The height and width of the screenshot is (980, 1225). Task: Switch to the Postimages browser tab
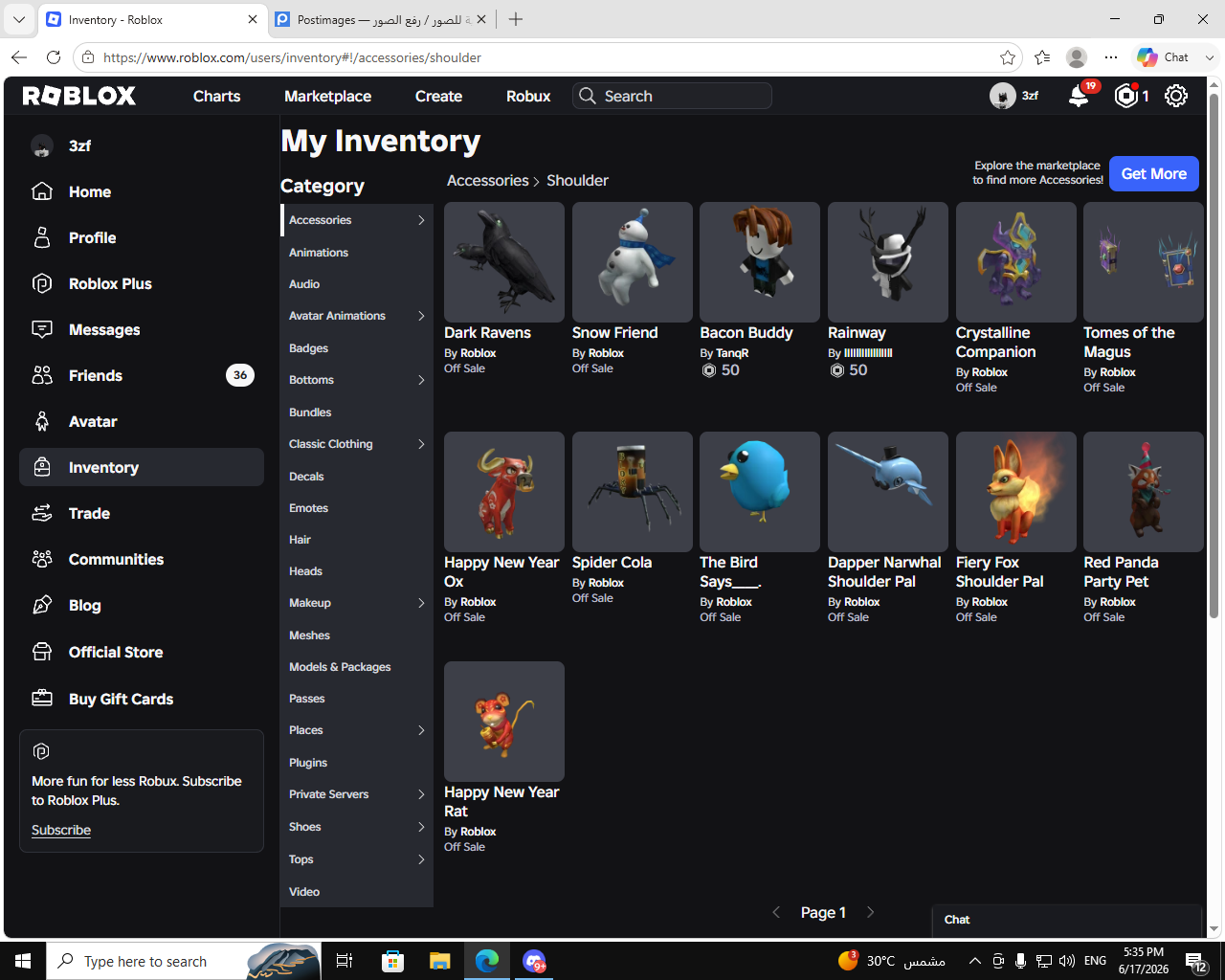pyautogui.click(x=381, y=19)
